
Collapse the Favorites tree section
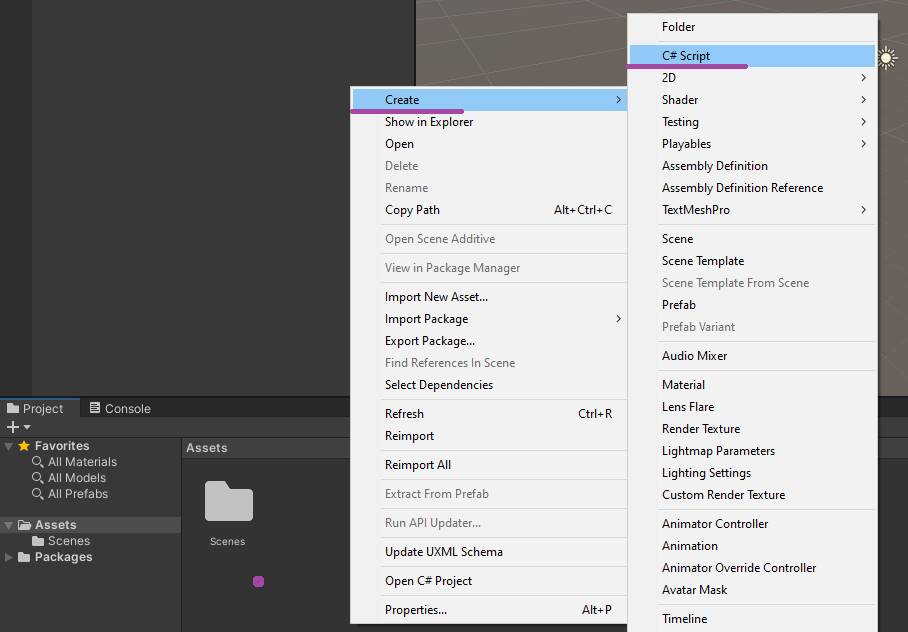[x=9, y=446]
